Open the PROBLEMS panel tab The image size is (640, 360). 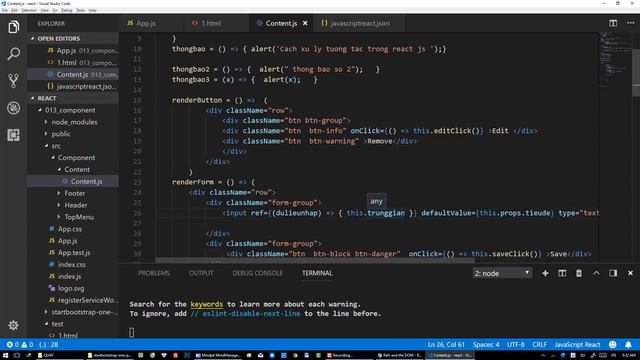point(153,273)
